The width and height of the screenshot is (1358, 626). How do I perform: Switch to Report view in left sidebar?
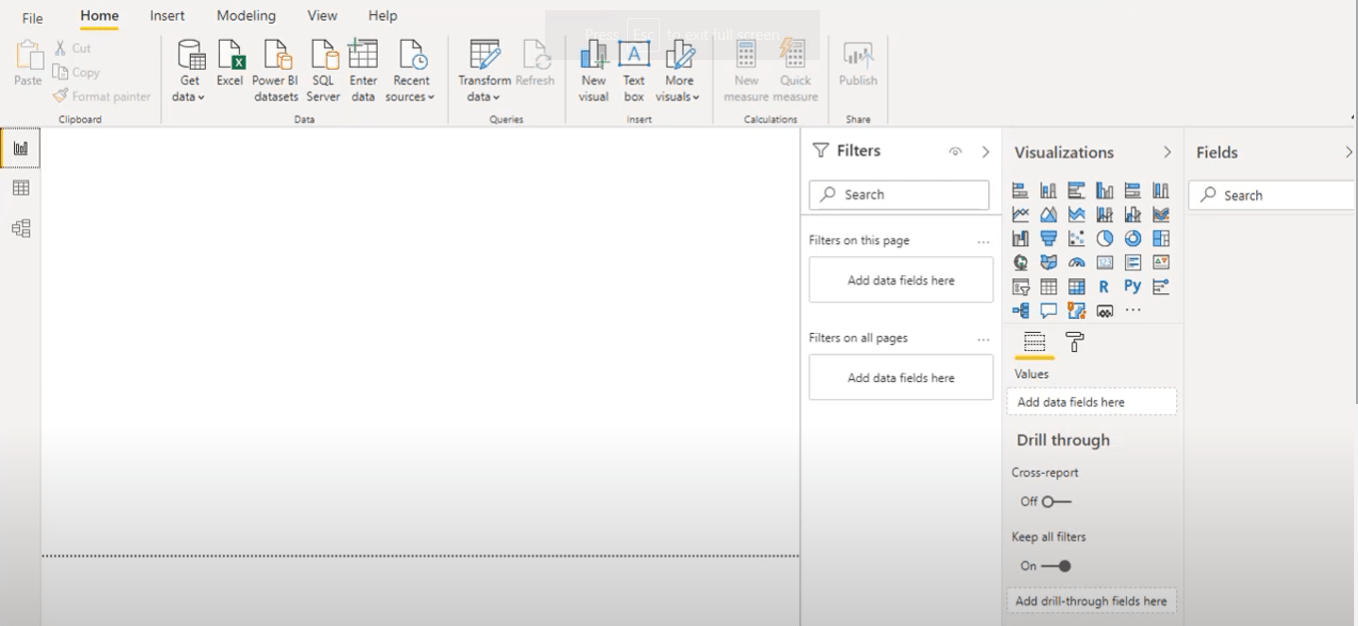pos(20,148)
